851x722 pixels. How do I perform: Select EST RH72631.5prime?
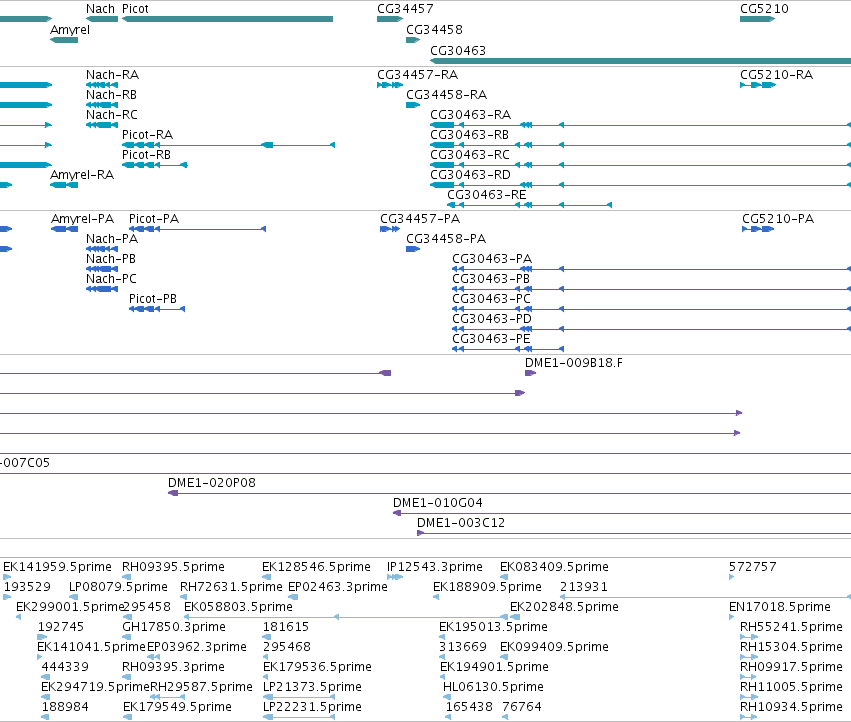[x=231, y=587]
